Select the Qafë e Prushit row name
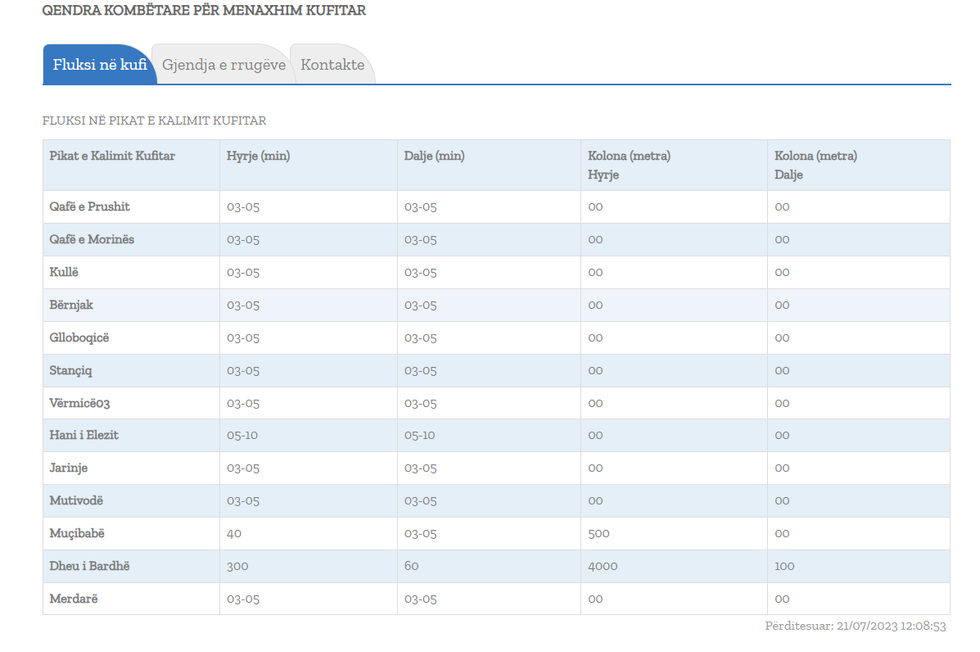This screenshot has height=652, width=980. (90, 207)
